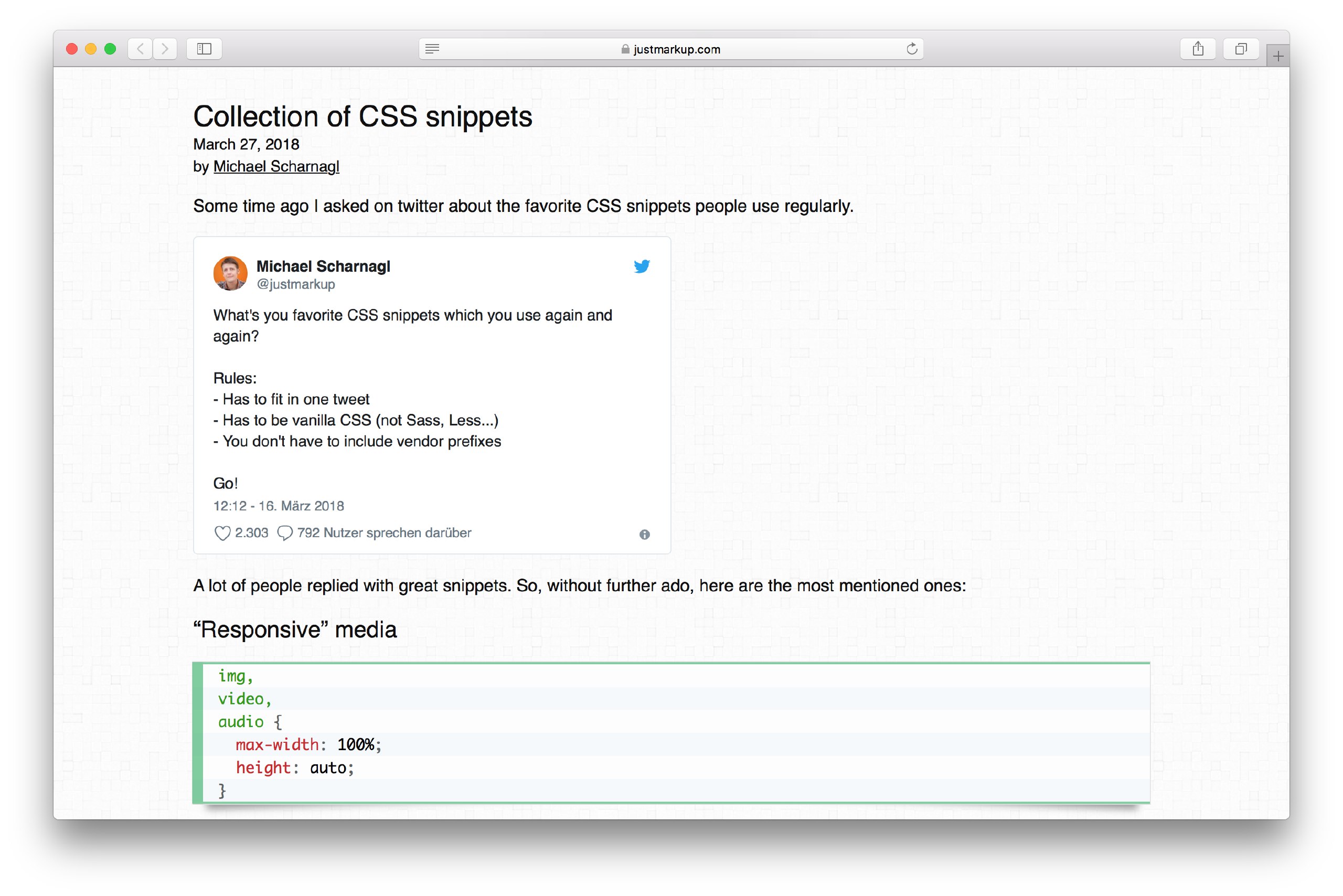Open Michael Scharnagl name in tweet header
This screenshot has height=896, width=1343.
click(323, 266)
